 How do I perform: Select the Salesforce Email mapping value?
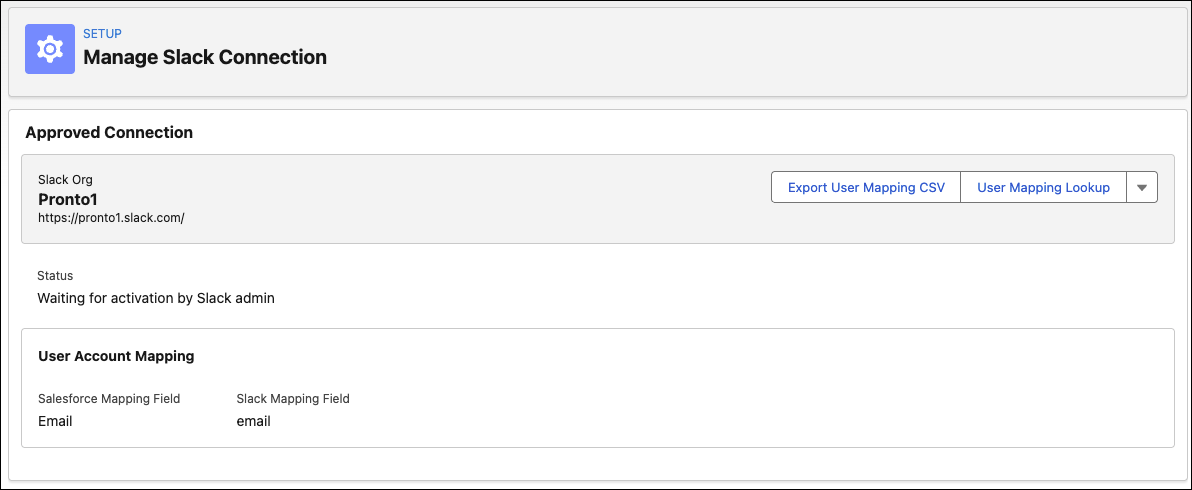pos(55,421)
